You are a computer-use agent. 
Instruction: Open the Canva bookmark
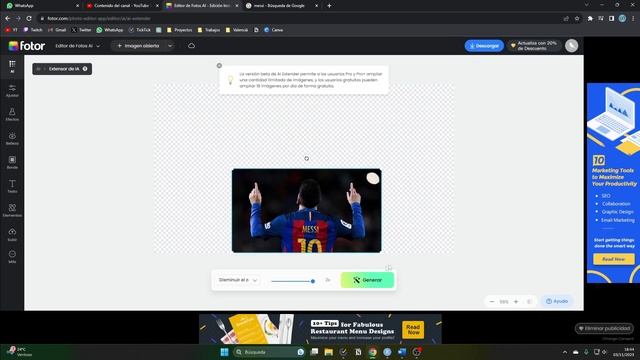[273, 30]
